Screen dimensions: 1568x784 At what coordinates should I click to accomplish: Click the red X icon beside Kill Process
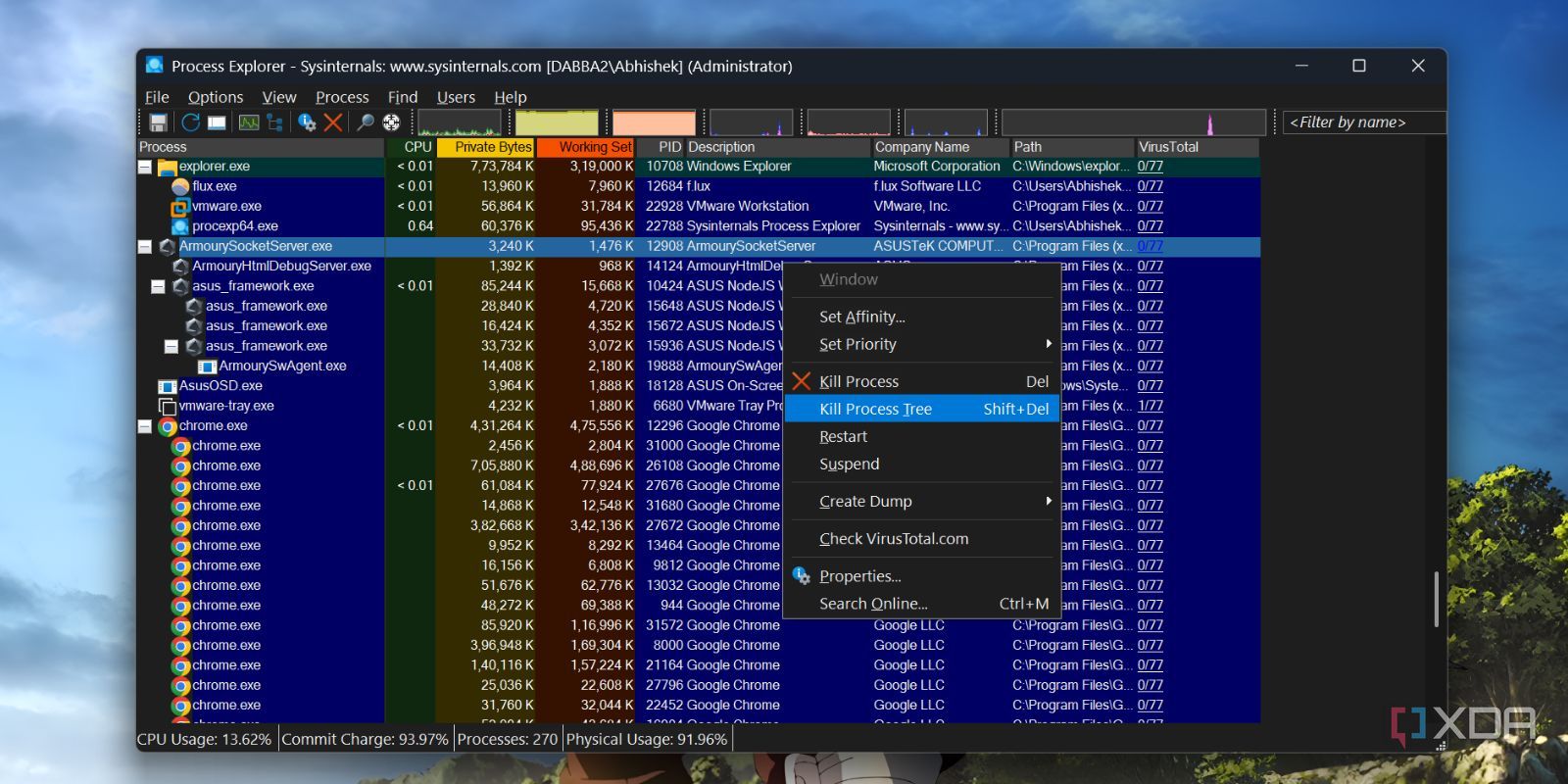pos(802,381)
